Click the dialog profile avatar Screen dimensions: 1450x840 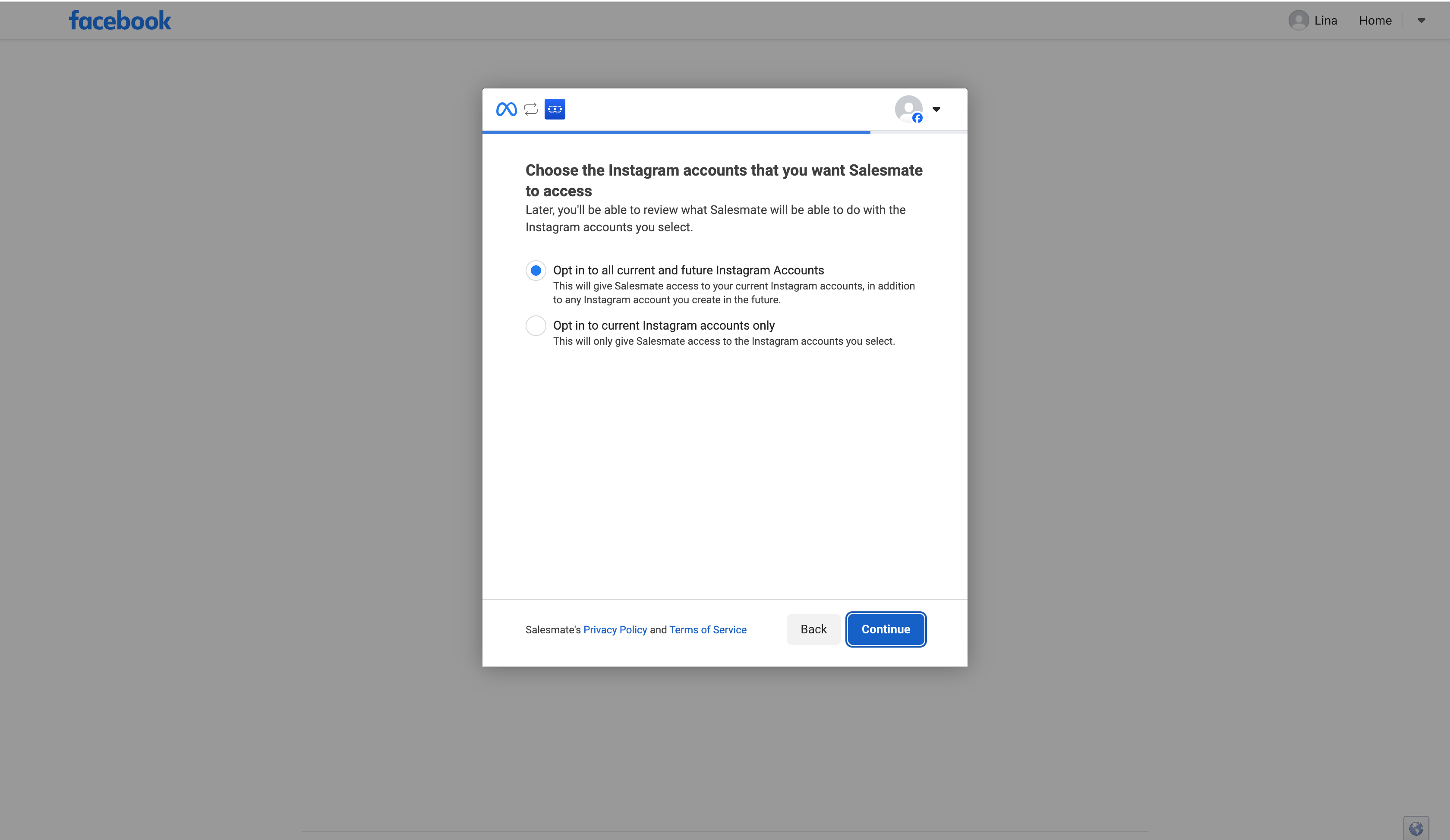pos(908,109)
